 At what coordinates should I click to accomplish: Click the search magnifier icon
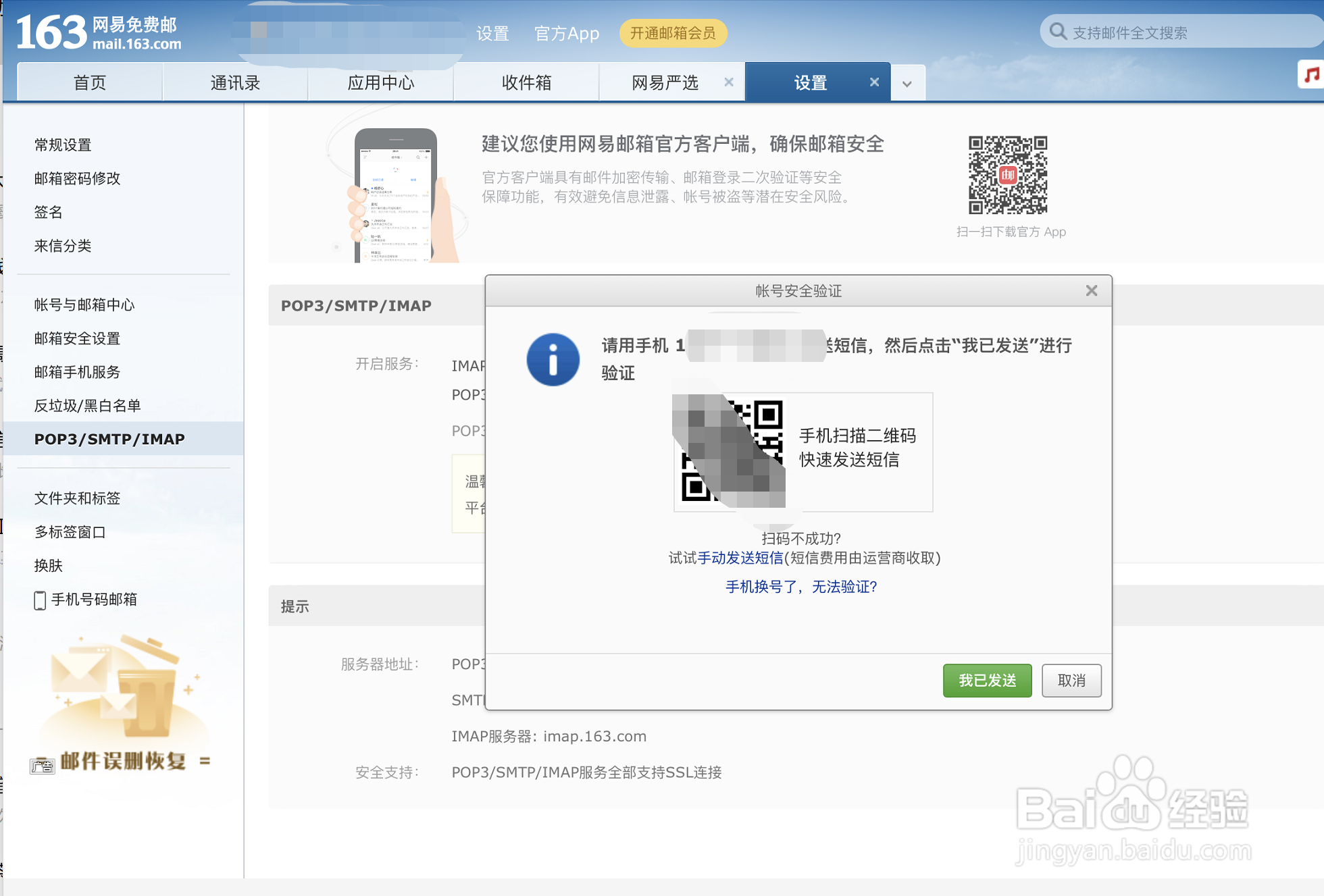1058,31
